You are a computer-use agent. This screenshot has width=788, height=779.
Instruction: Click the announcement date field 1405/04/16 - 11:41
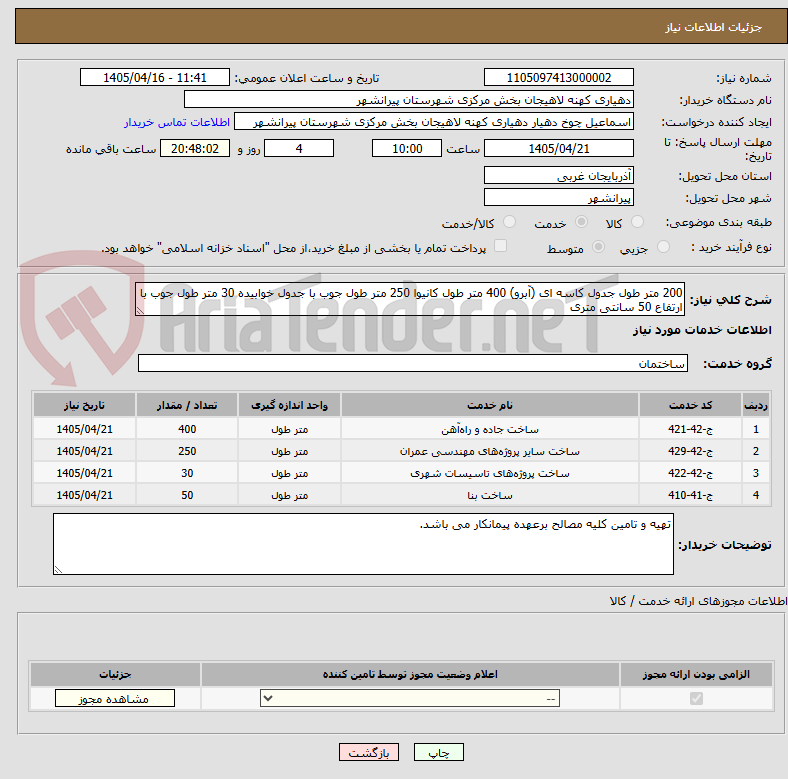point(155,77)
